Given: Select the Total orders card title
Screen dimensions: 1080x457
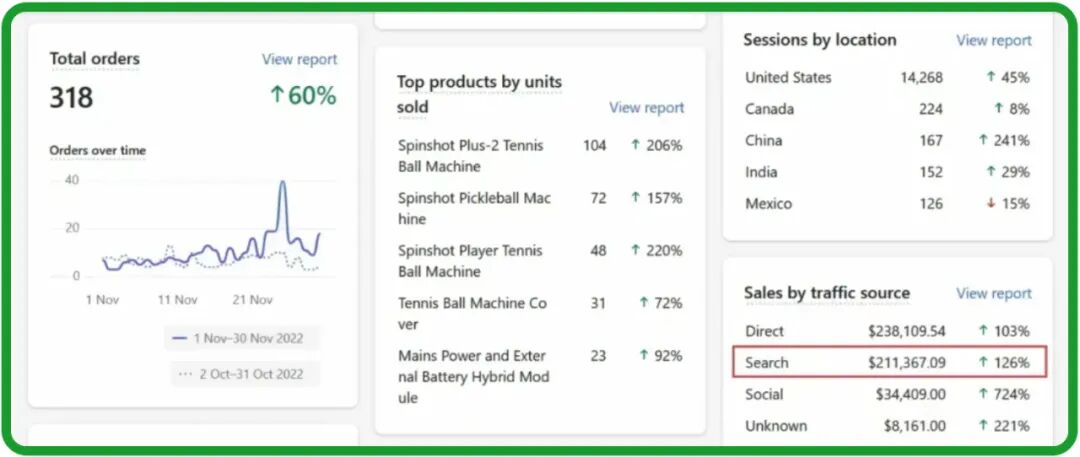Looking at the screenshot, I should click(x=95, y=59).
